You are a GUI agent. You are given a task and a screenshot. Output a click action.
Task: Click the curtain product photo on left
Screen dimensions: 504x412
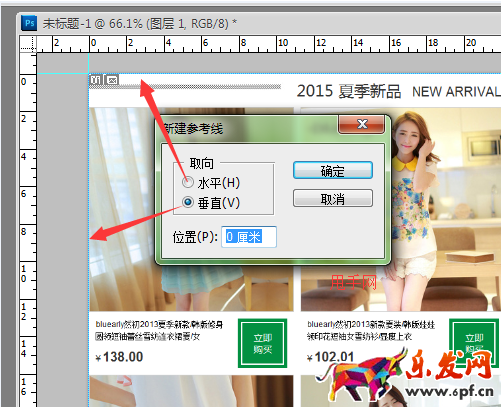pos(123,210)
